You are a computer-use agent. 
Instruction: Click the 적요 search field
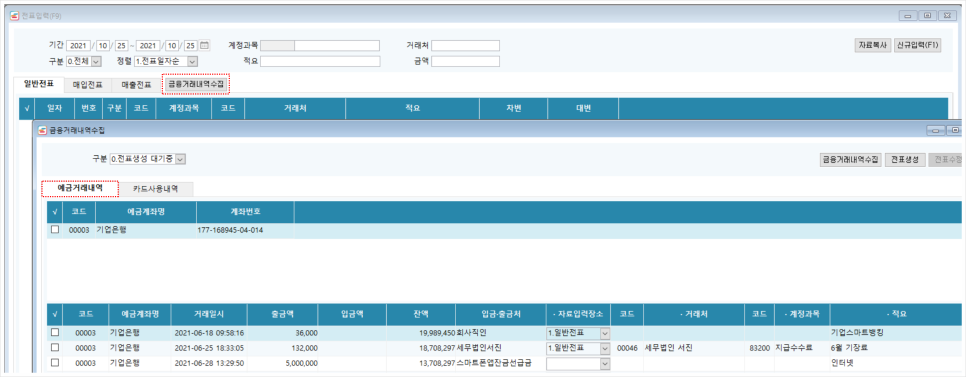pyautogui.click(x=320, y=61)
